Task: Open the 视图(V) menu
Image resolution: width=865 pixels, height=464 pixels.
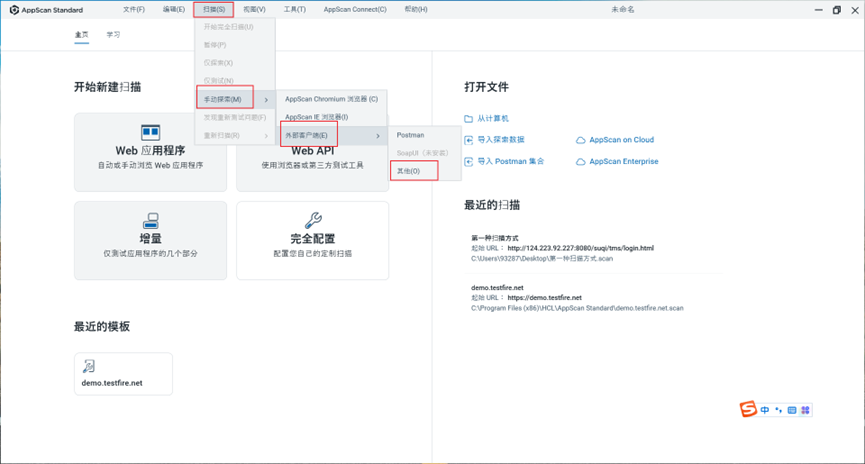Action: [254, 9]
